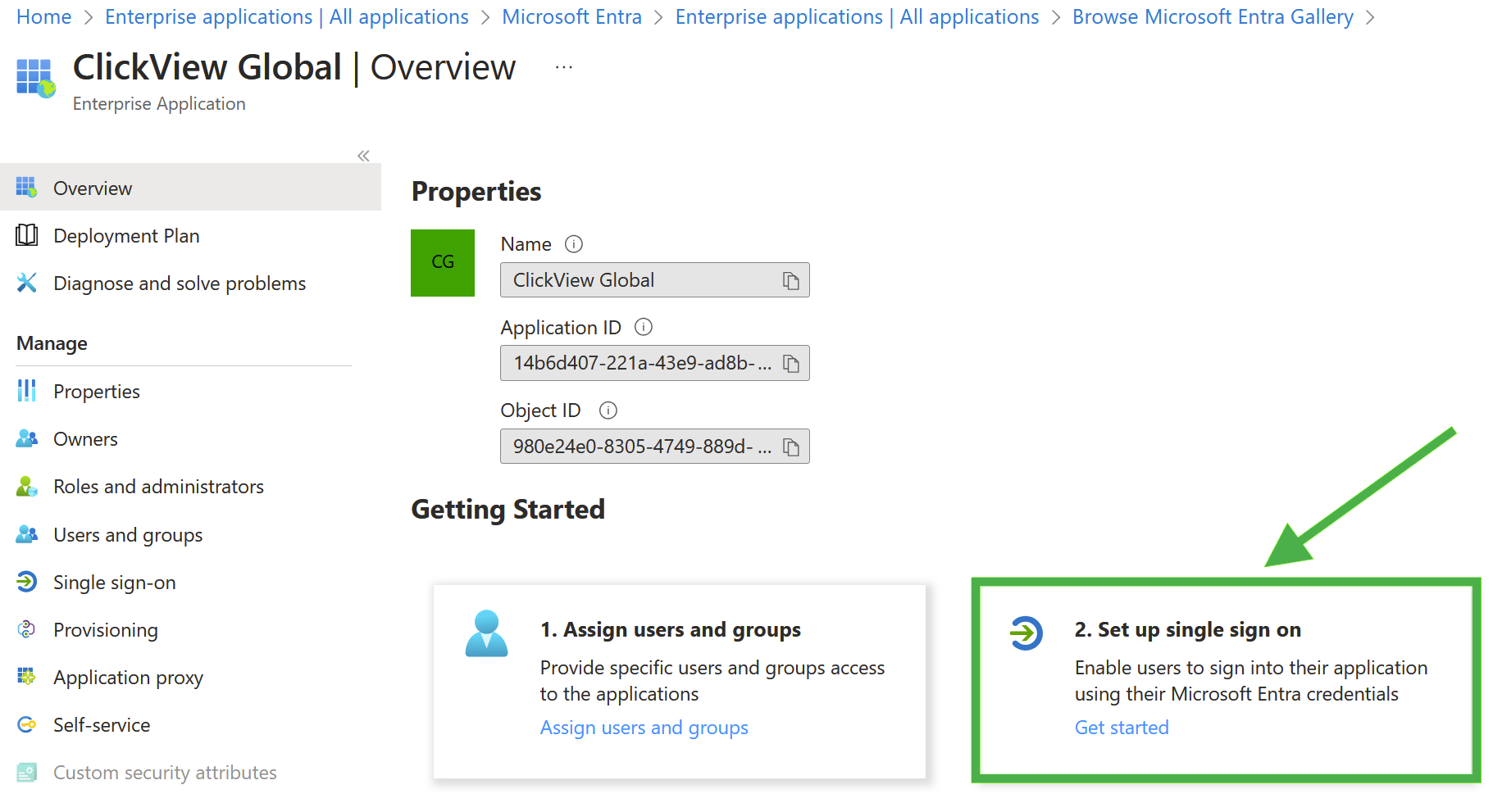Screen dimensions: 1502x812
Task: Click the Assign users and groups link
Action: tap(644, 727)
